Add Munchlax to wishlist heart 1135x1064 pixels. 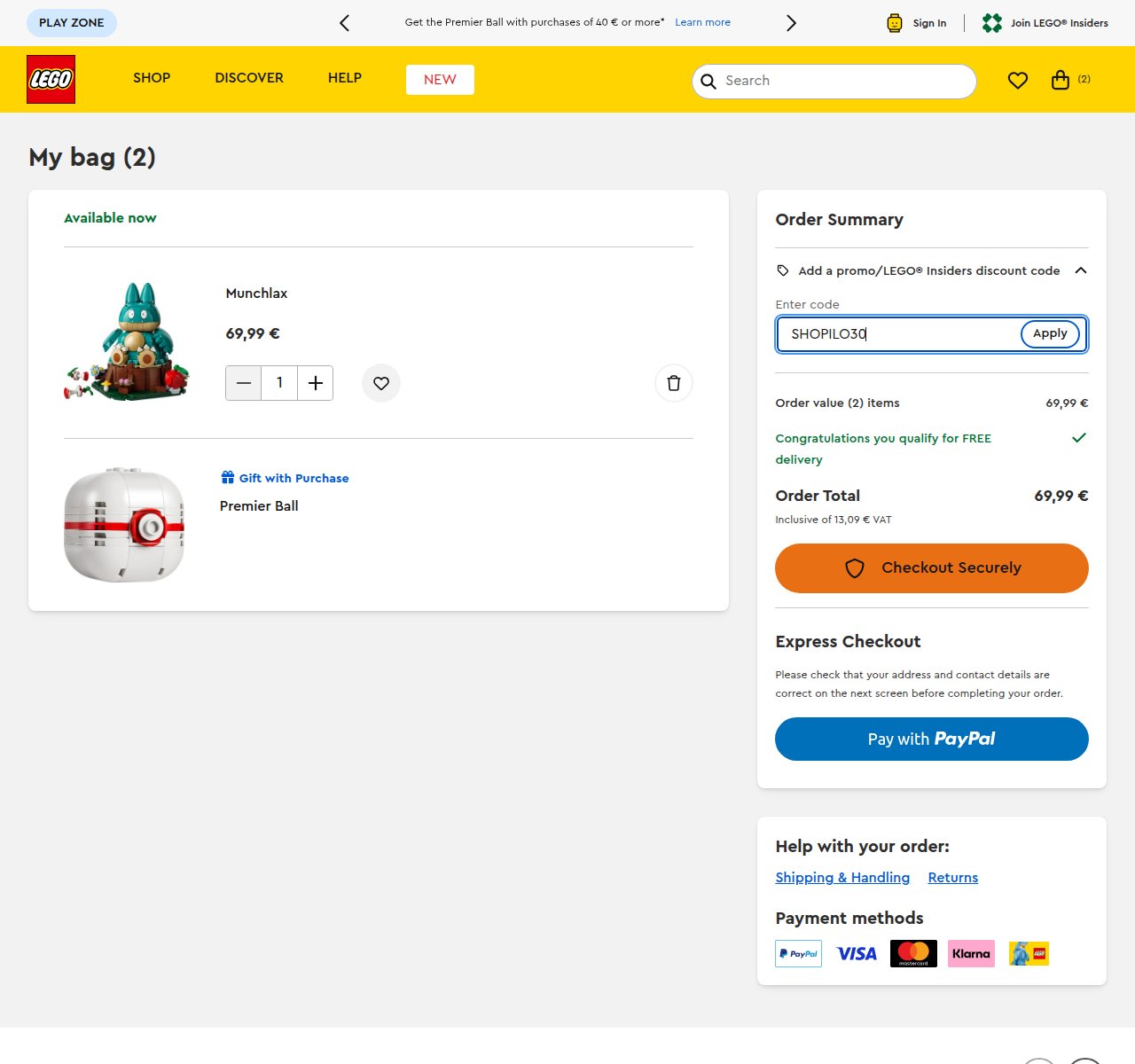coord(381,383)
